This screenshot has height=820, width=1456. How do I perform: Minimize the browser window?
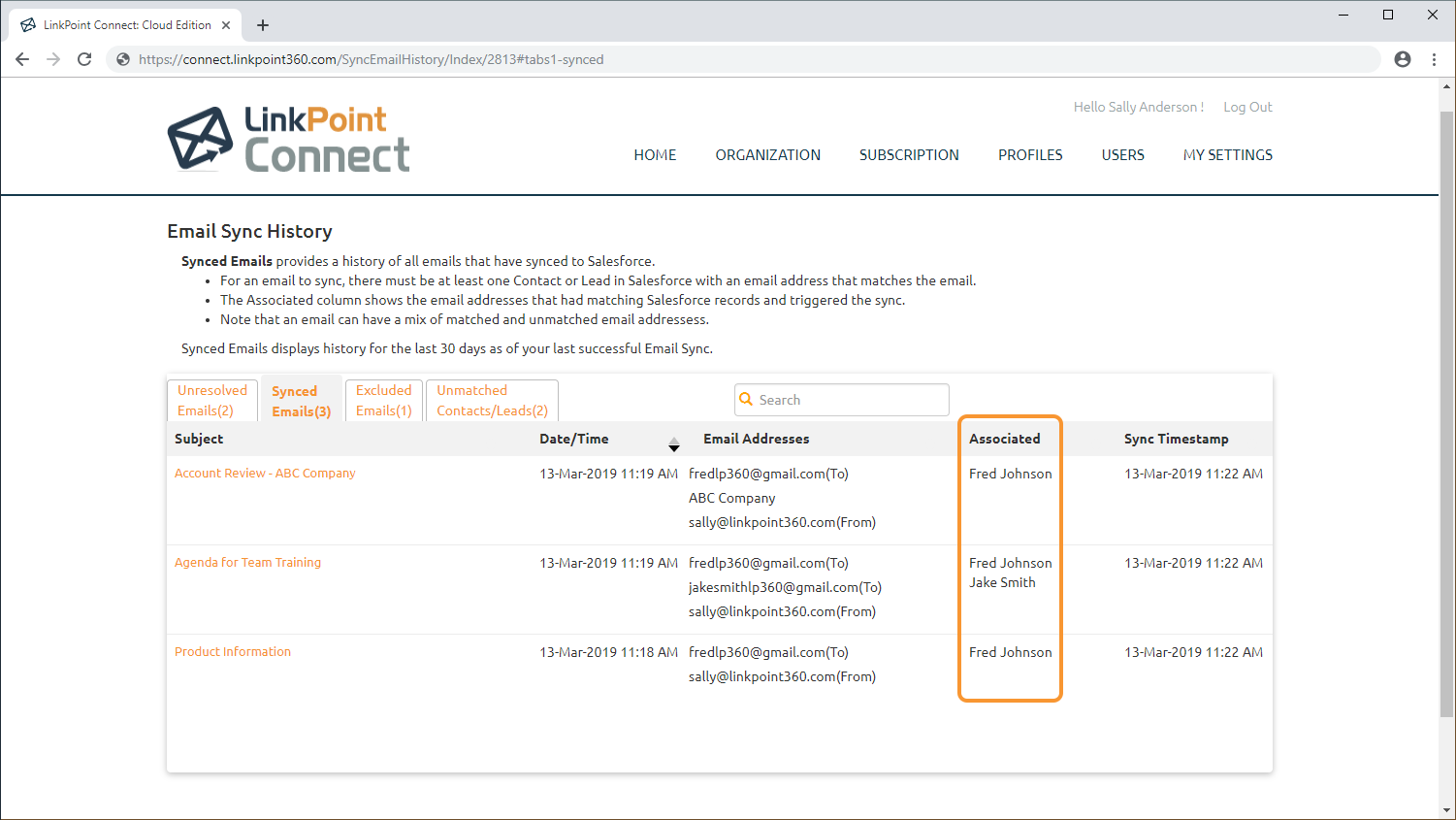pyautogui.click(x=1343, y=15)
